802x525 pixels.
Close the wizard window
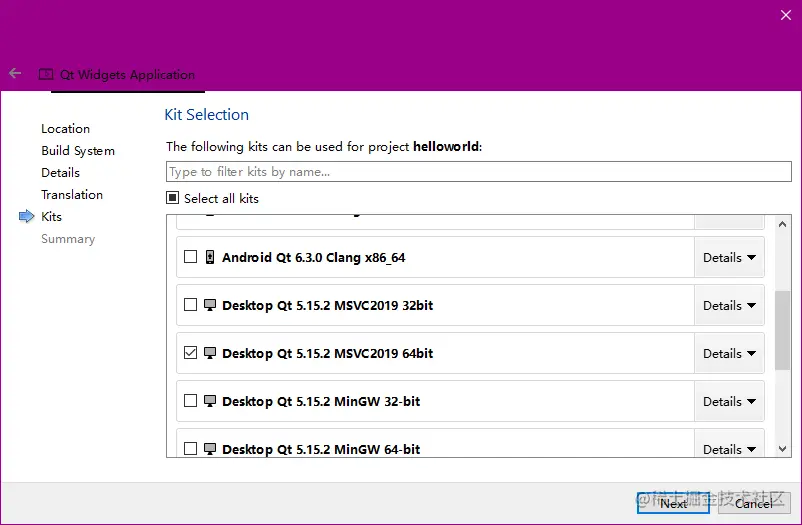click(786, 15)
